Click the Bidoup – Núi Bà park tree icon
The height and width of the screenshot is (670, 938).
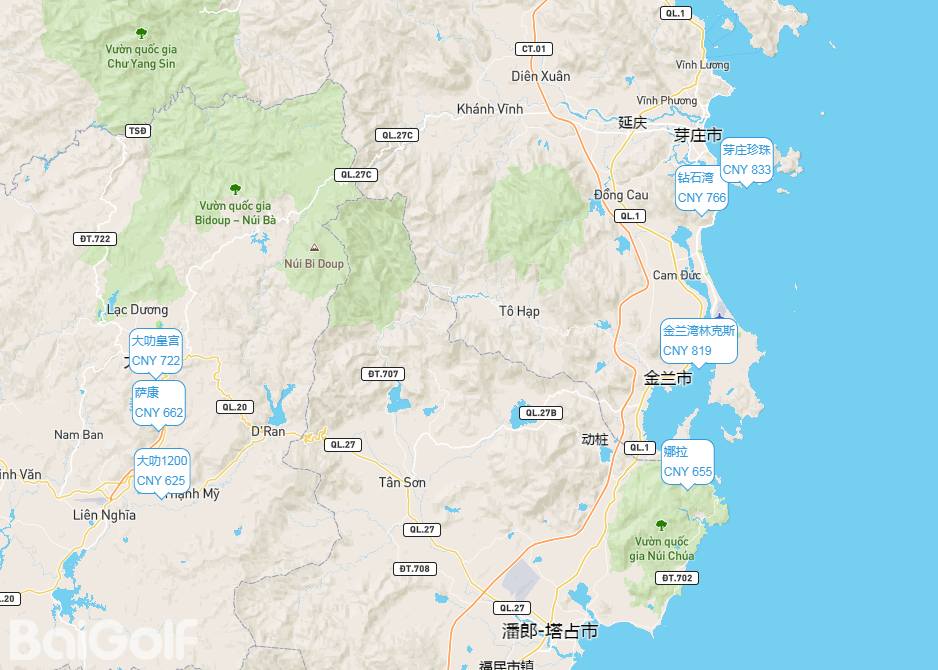click(235, 189)
